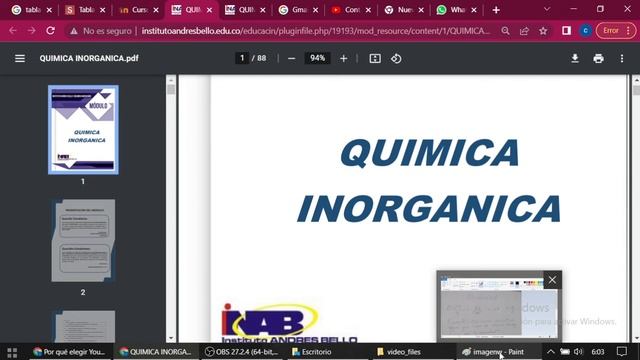Edit the 94% zoom level field

coord(317,58)
